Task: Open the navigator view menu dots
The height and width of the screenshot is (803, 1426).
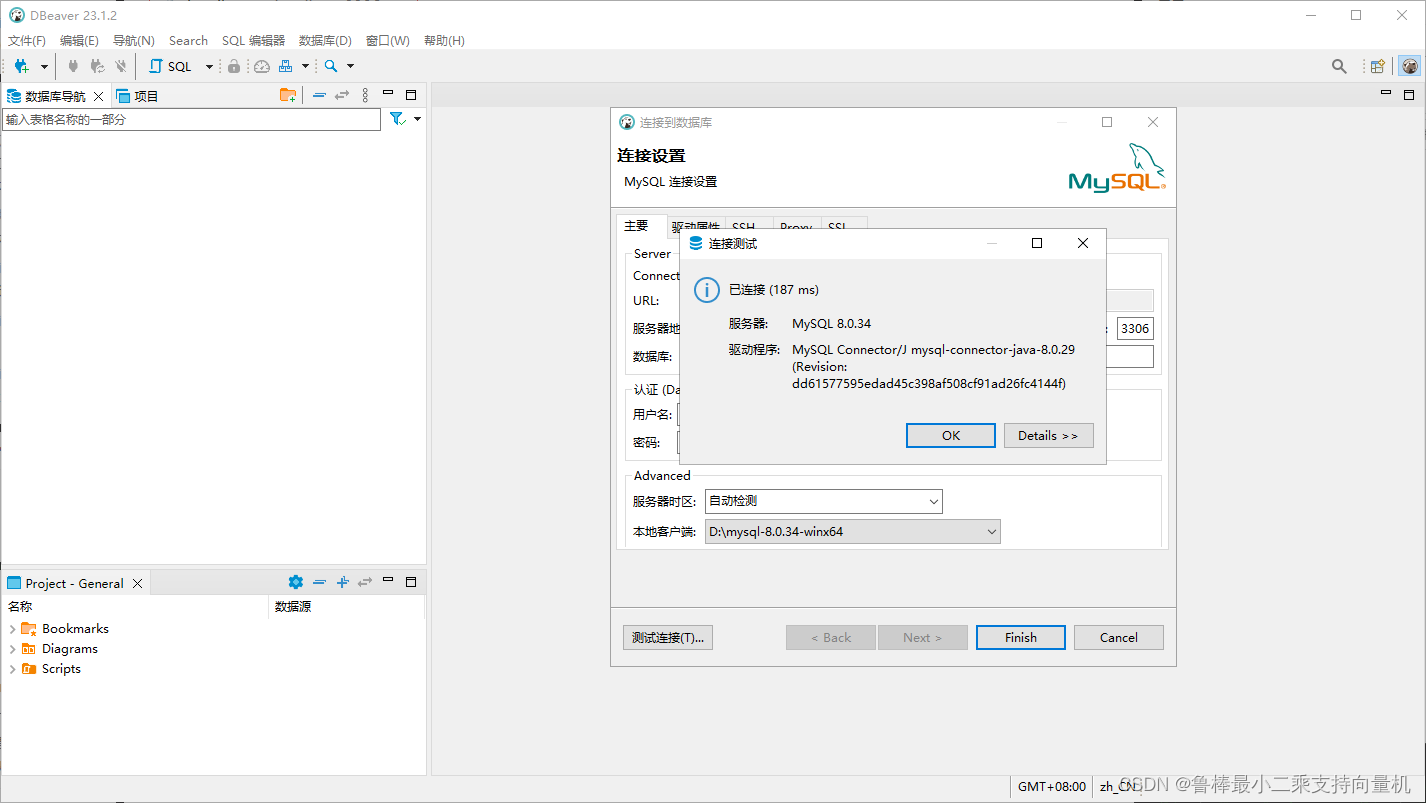Action: [365, 95]
